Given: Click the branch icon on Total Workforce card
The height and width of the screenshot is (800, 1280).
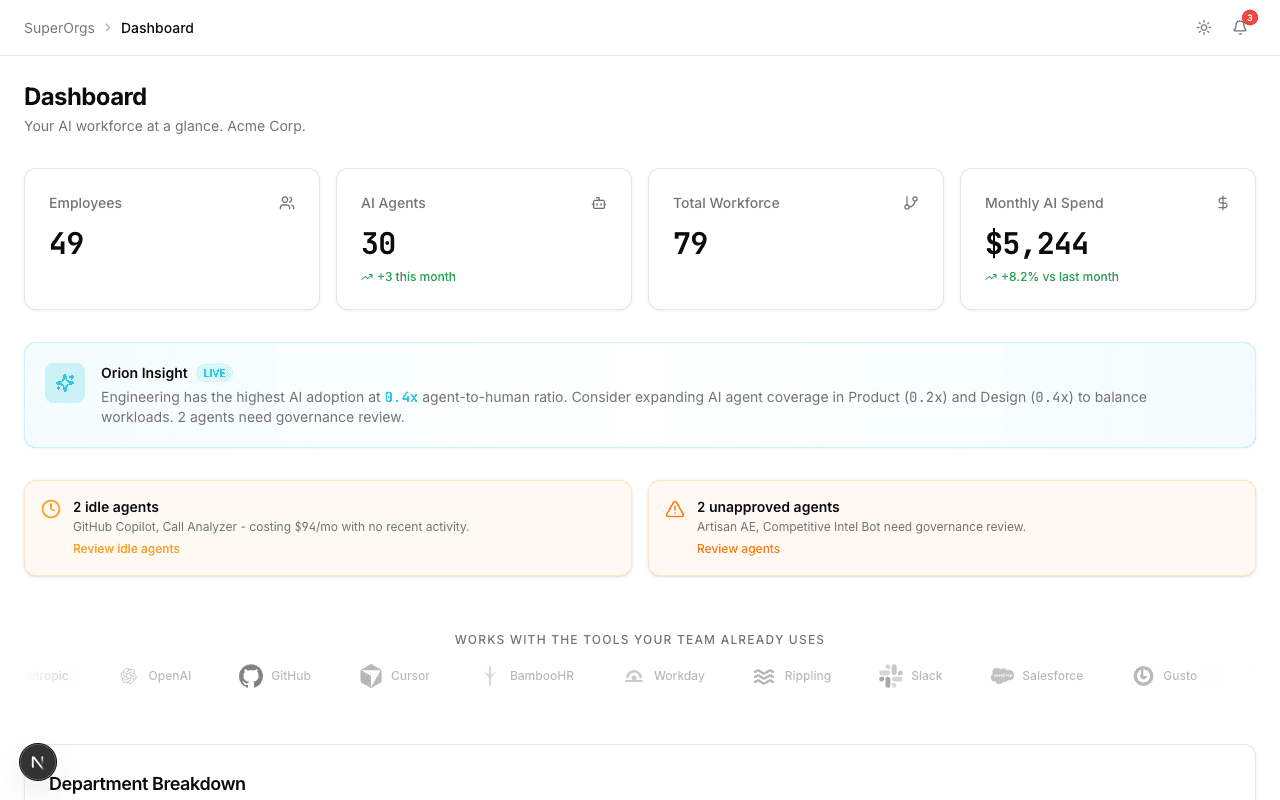Looking at the screenshot, I should point(910,202).
